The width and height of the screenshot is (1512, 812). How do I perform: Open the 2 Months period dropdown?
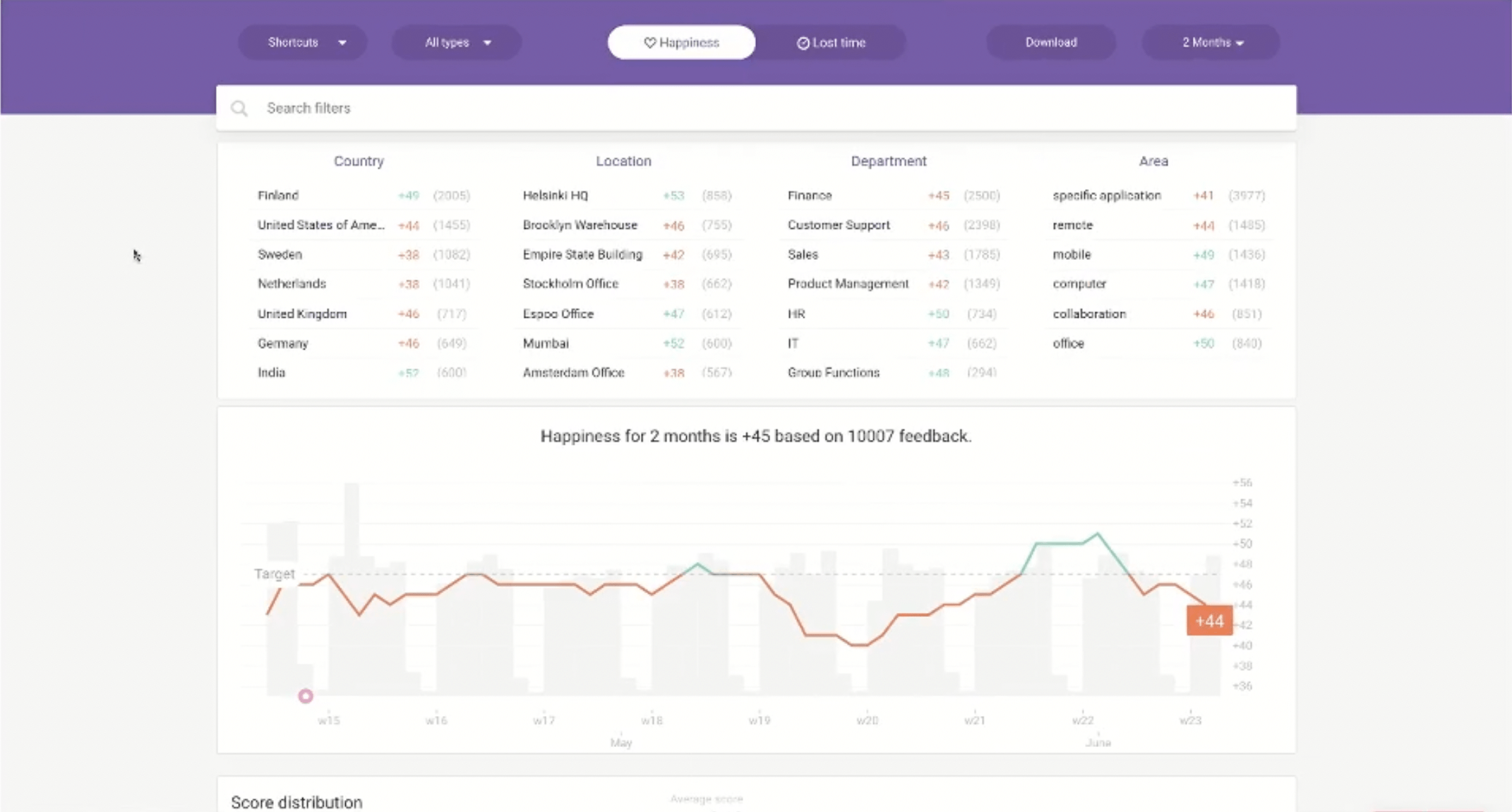[1211, 42]
